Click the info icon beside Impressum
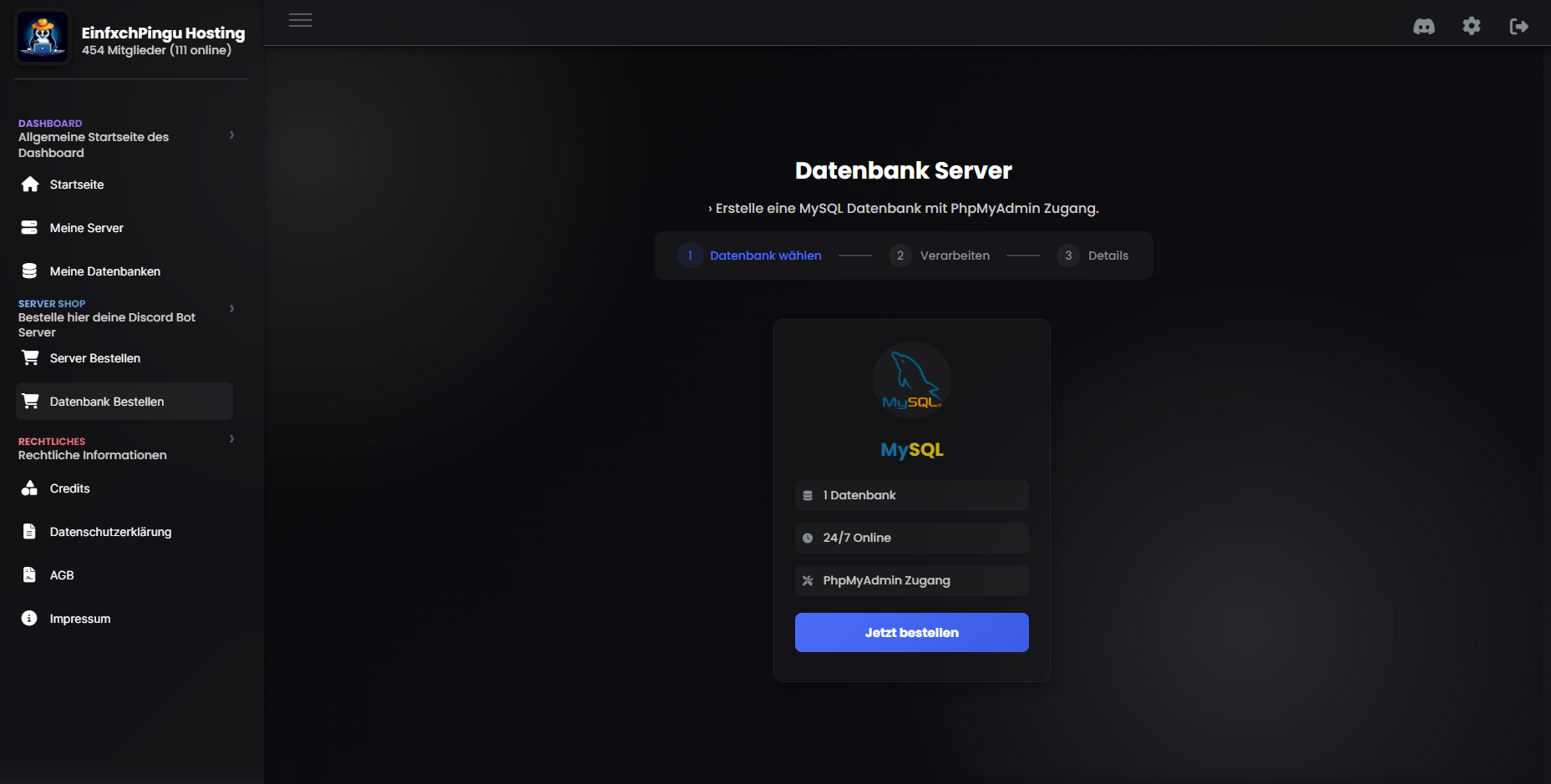This screenshot has height=784, width=1551. coord(30,619)
